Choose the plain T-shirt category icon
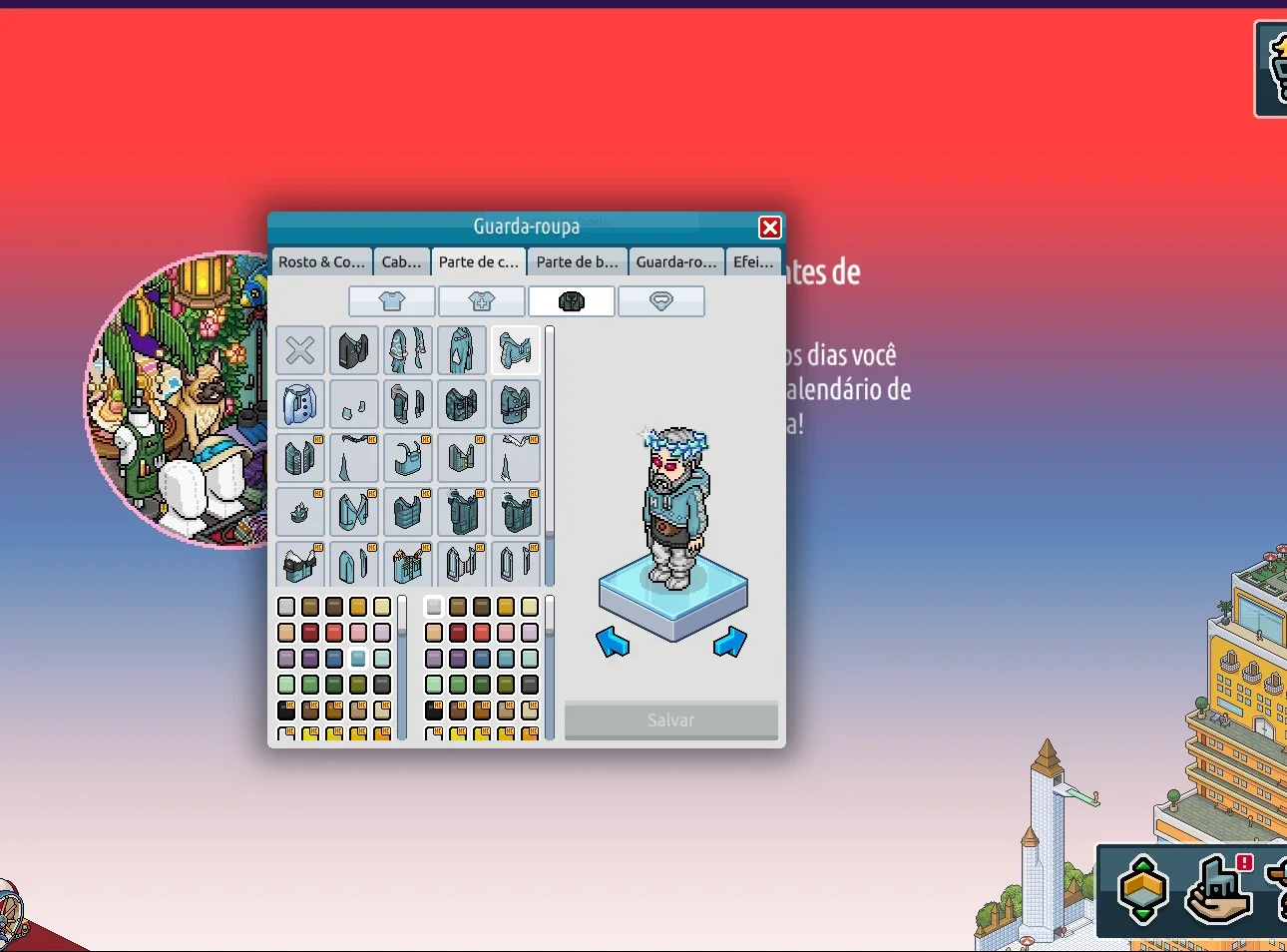 pyautogui.click(x=392, y=301)
